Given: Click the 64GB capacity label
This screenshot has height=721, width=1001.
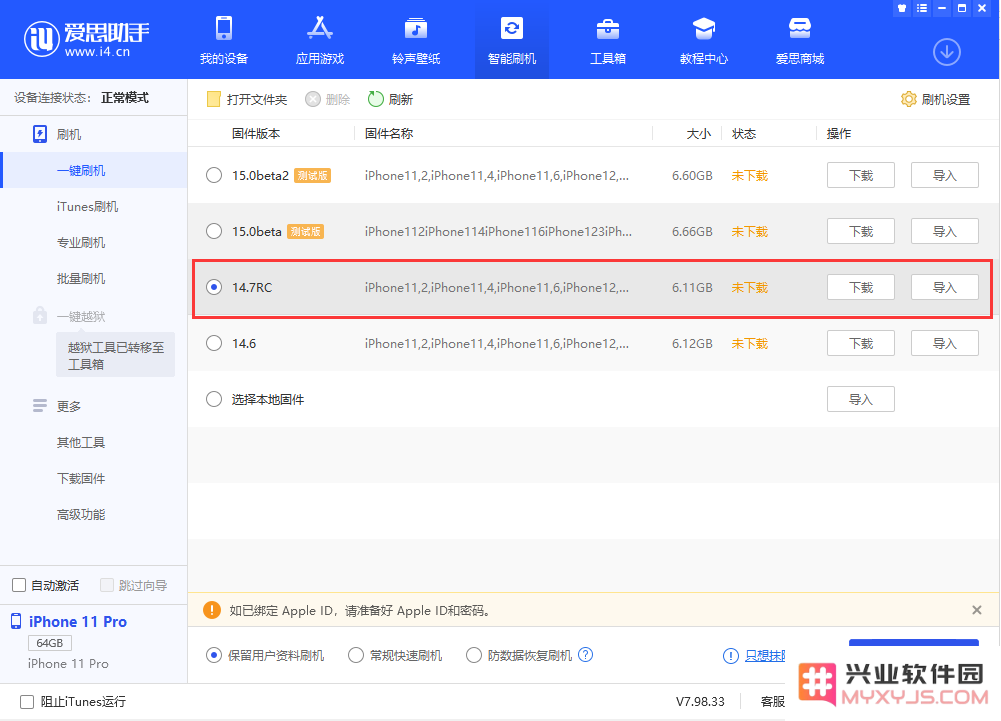Looking at the screenshot, I should [50, 642].
